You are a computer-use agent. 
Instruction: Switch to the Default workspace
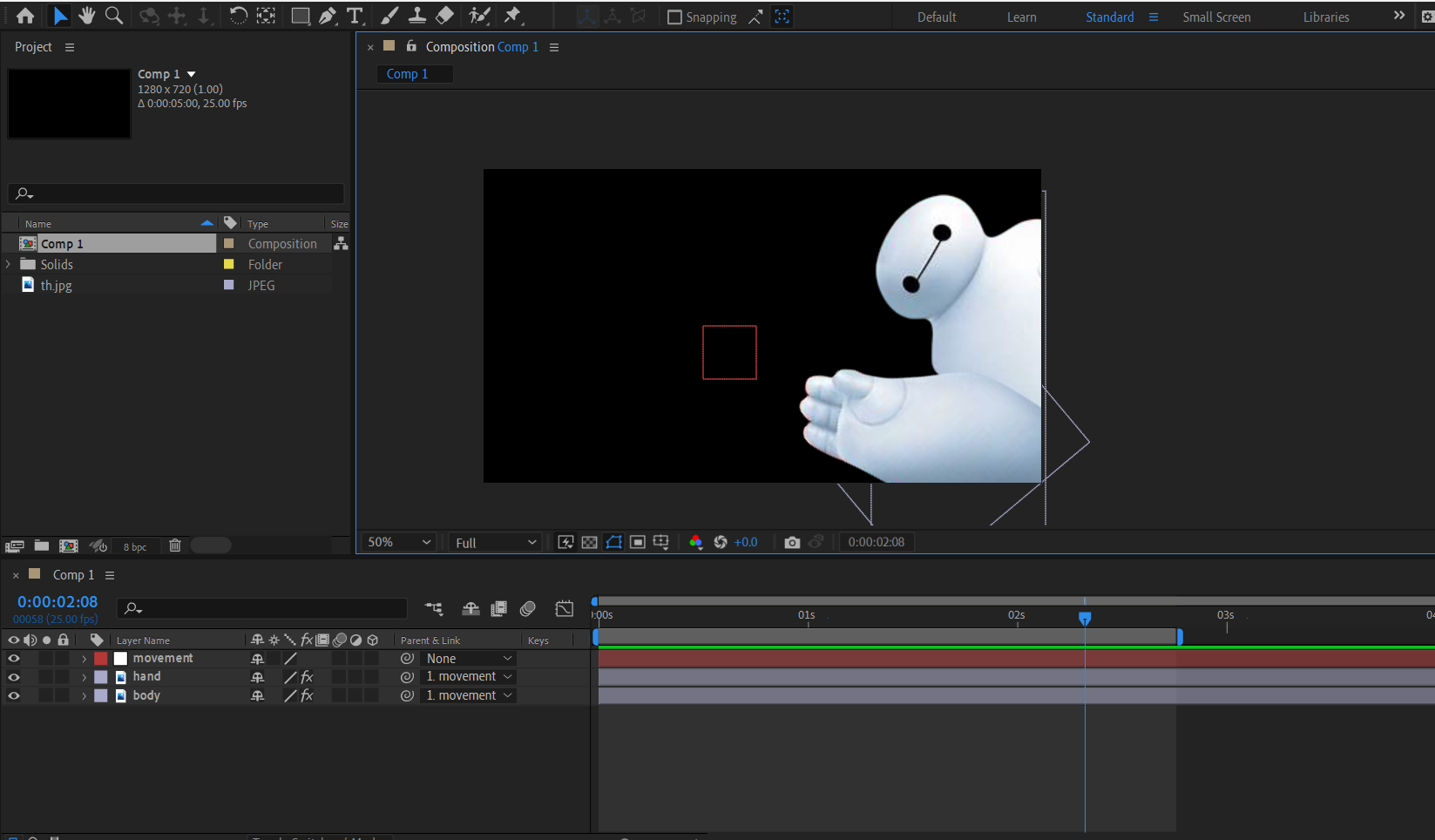(937, 17)
